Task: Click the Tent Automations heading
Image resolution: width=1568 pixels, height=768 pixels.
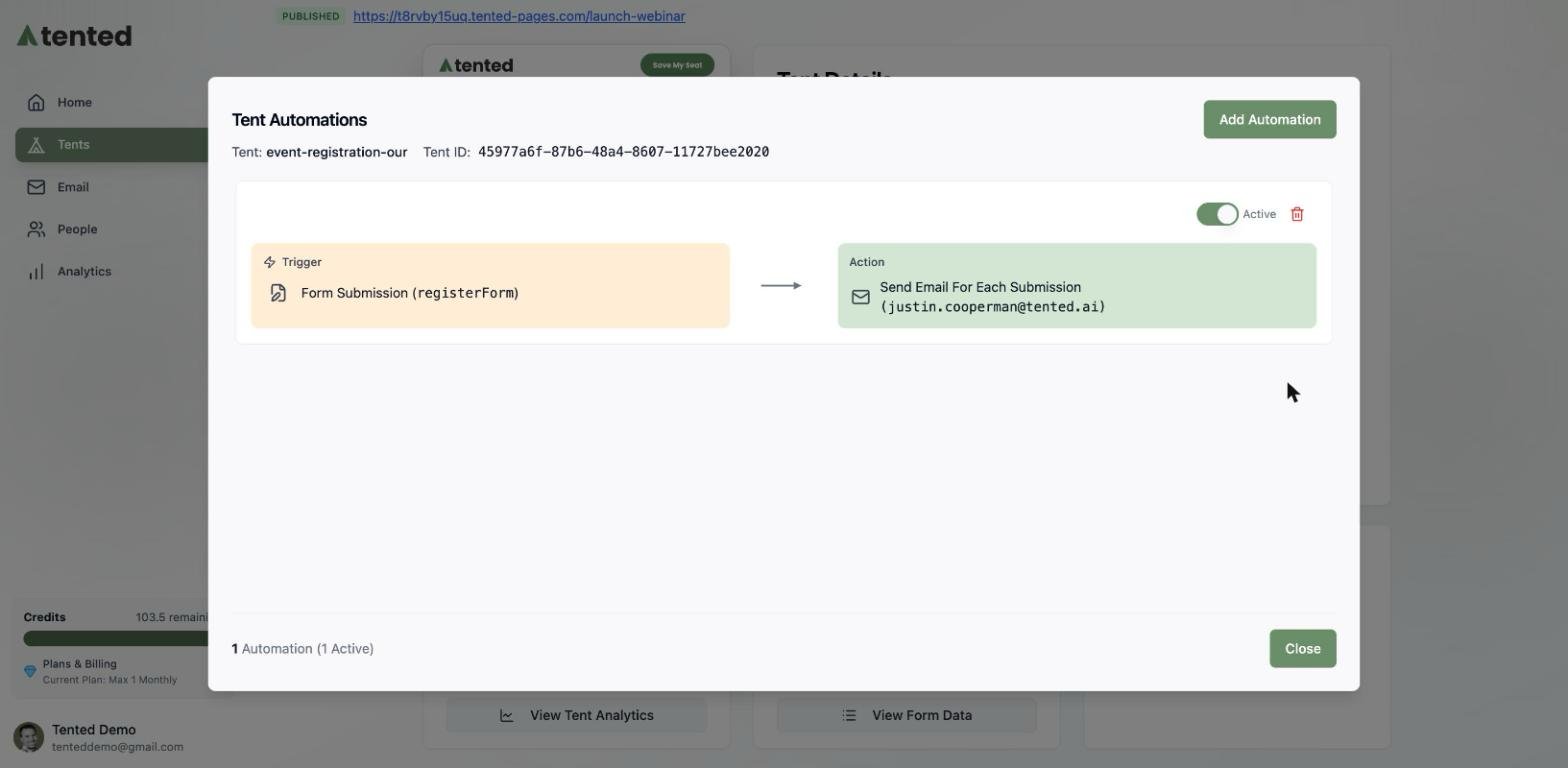Action: 299,120
